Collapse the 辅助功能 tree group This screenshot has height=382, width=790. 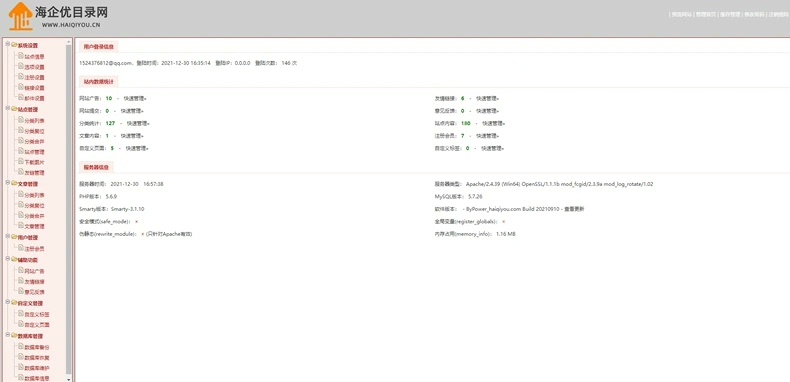tap(8, 260)
